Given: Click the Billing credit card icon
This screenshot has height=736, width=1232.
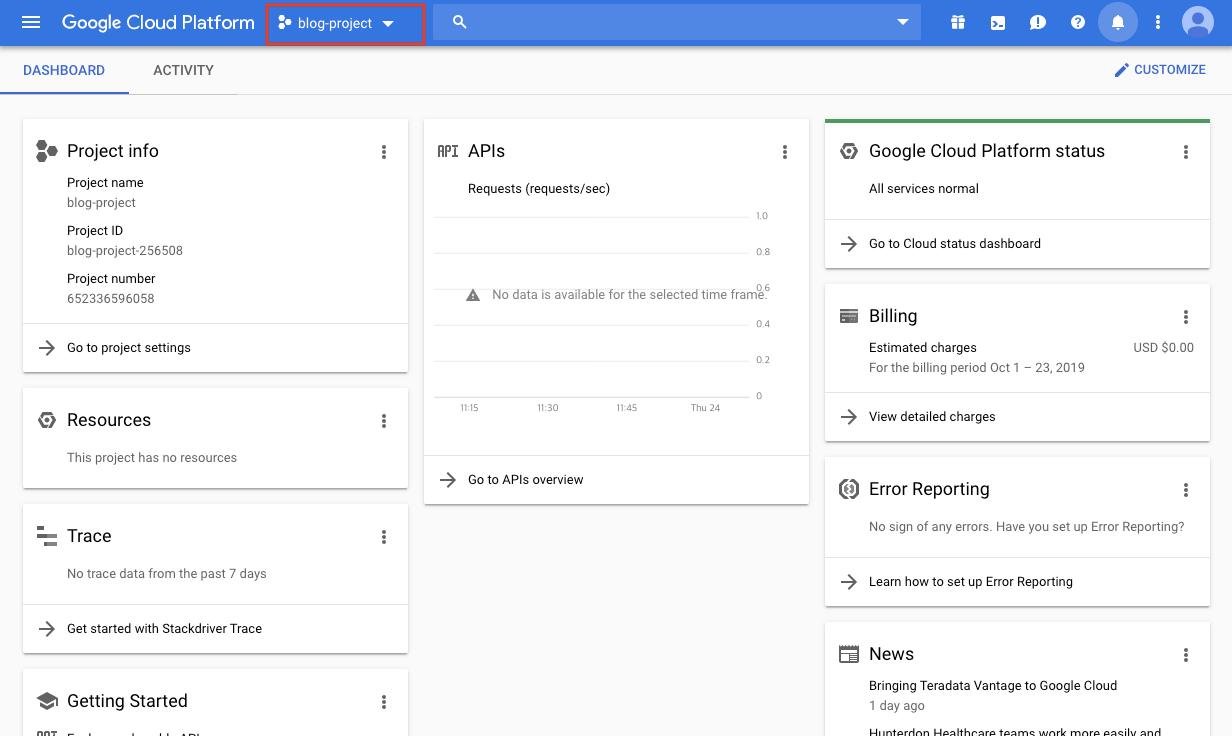Looking at the screenshot, I should coord(849,316).
